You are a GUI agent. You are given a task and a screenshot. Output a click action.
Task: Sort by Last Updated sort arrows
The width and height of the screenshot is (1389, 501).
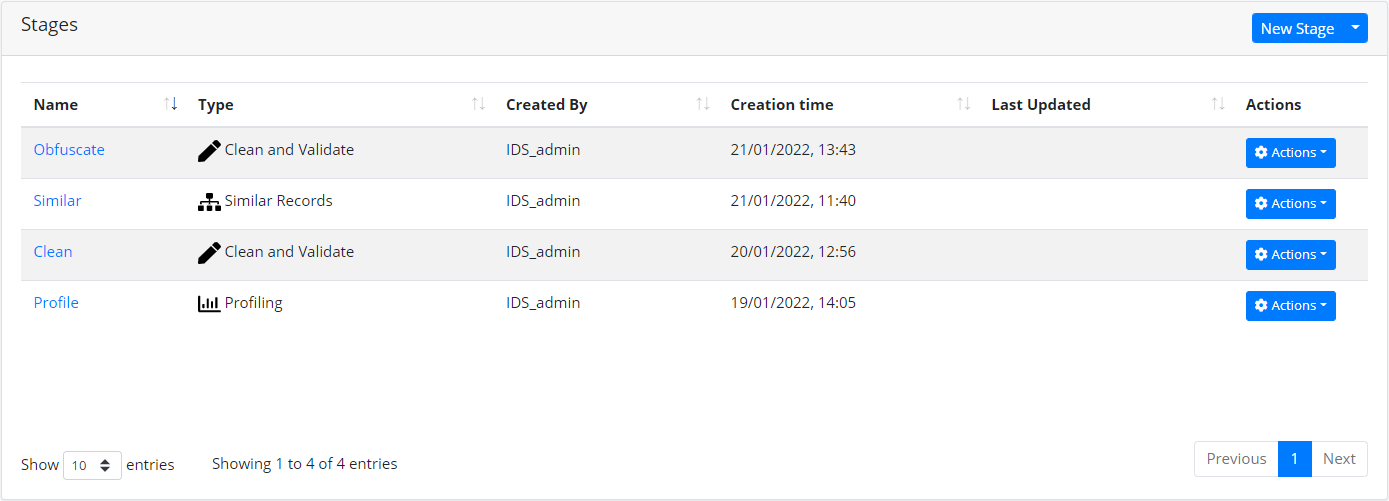tap(1218, 104)
